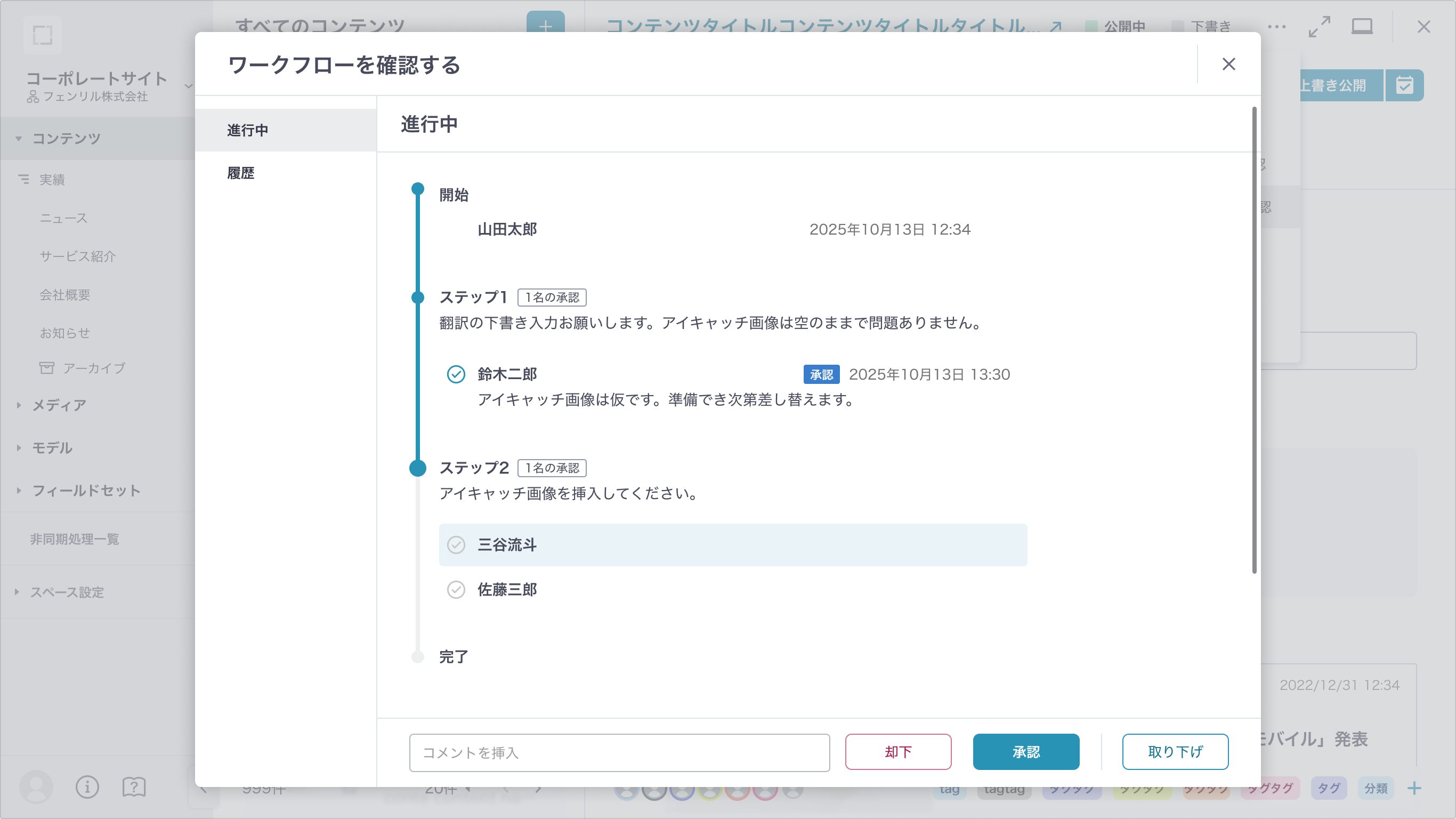Screen dimensions: 1456x819
Task: Click the help question-mark icon
Action: coord(134,787)
